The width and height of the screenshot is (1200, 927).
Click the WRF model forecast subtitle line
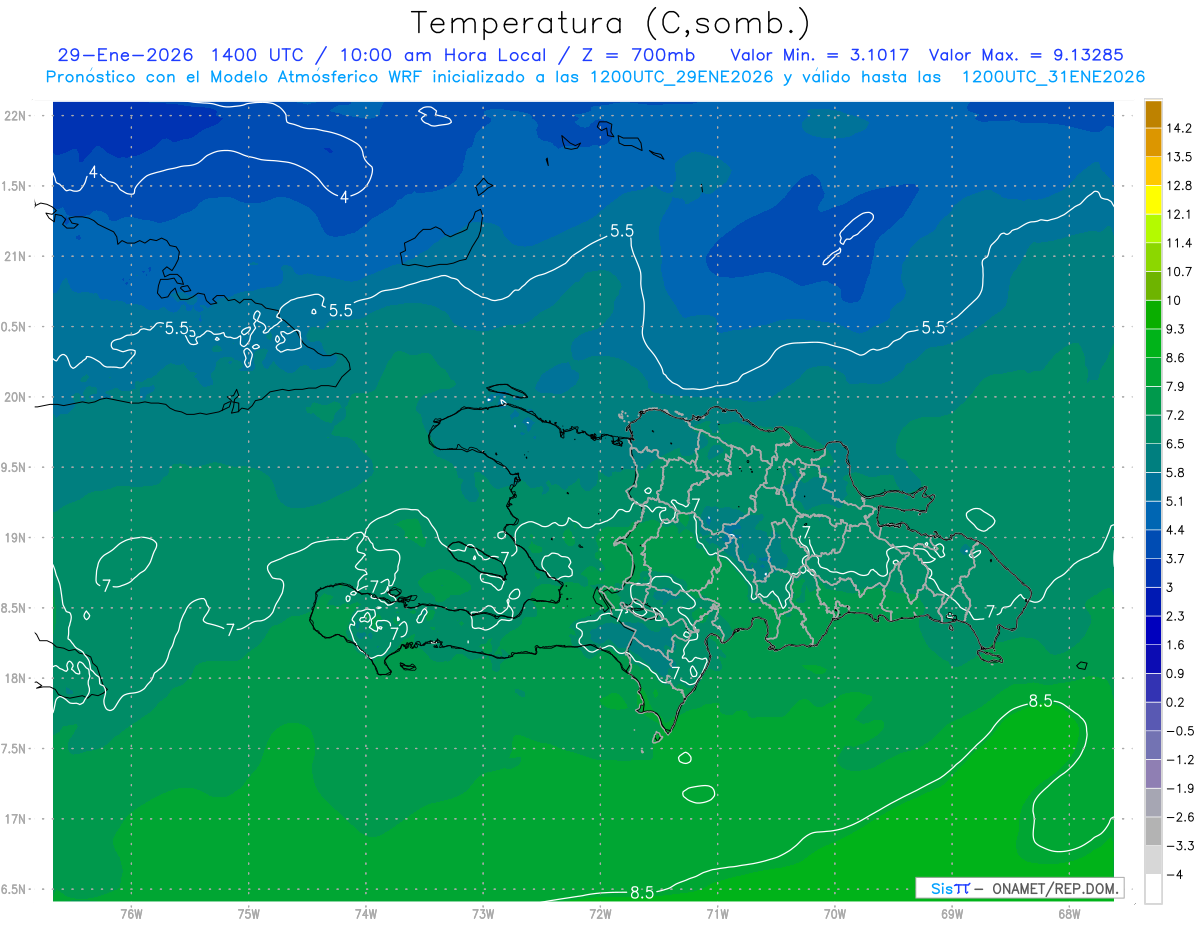click(595, 77)
